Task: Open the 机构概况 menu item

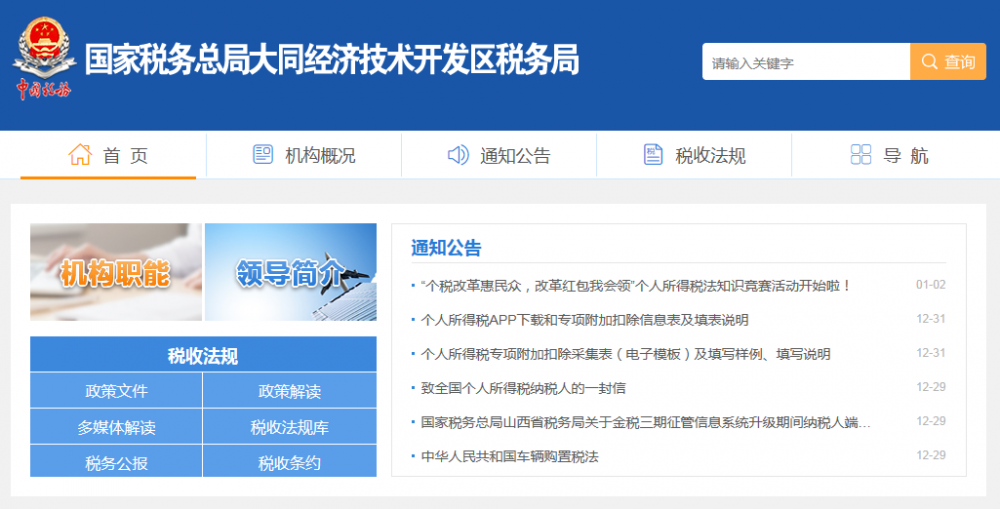Action: click(x=304, y=156)
